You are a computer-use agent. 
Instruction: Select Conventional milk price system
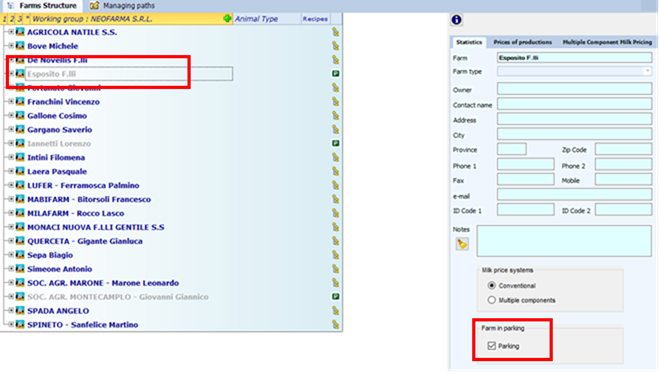(x=491, y=285)
